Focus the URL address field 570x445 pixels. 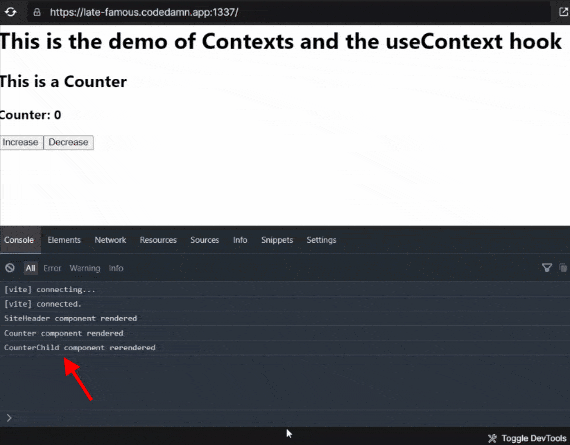coord(289,12)
